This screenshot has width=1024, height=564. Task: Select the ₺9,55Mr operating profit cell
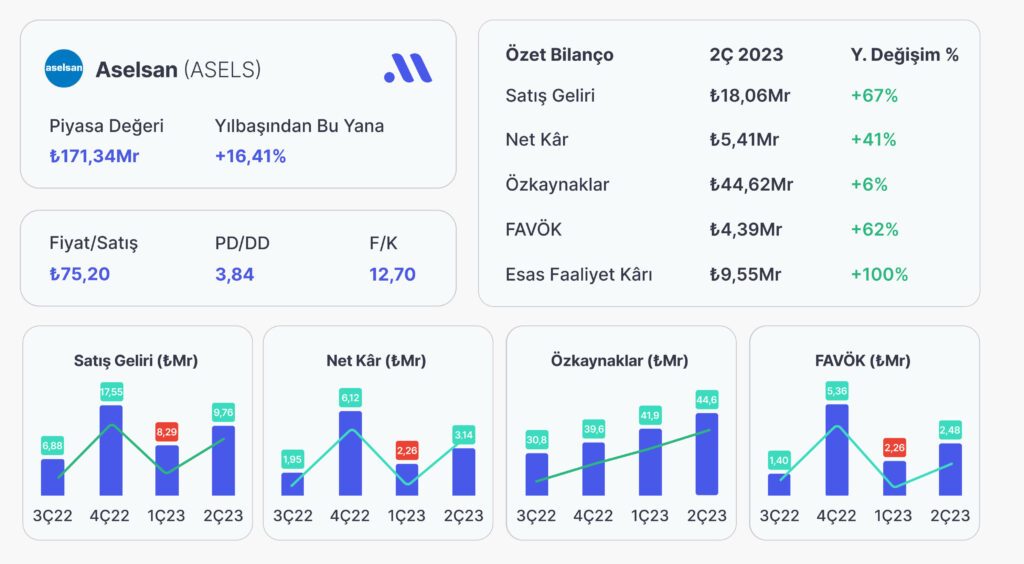click(746, 275)
